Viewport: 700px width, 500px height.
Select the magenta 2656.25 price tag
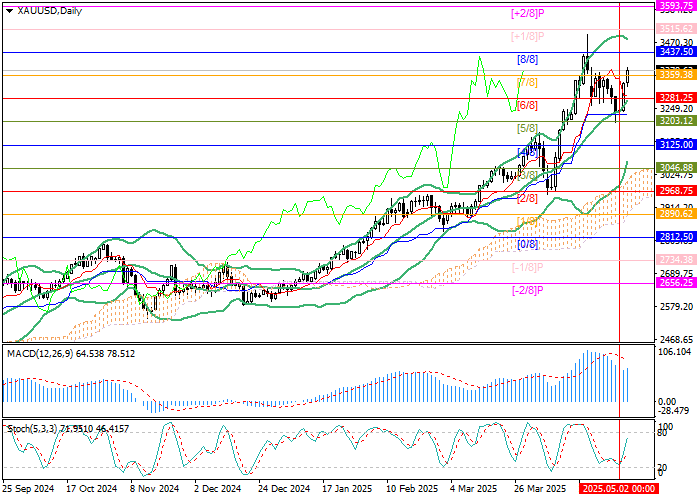click(x=677, y=283)
